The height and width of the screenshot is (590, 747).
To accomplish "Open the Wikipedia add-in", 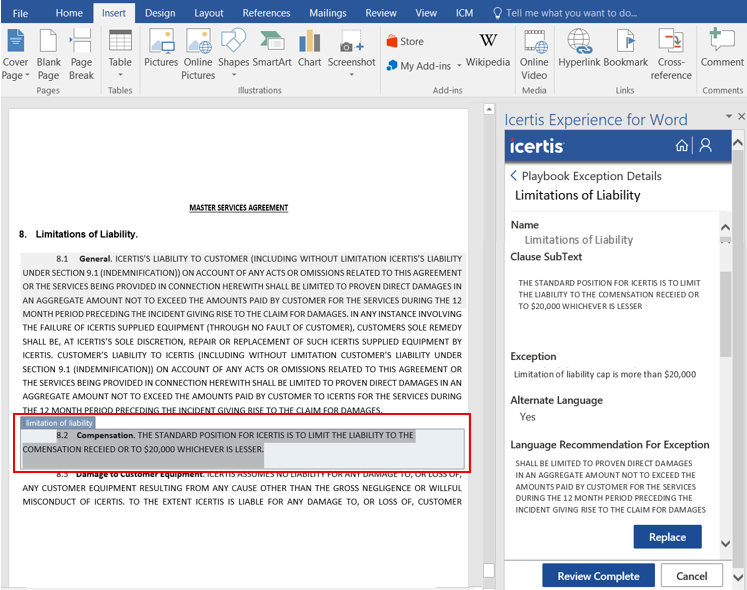I will tap(487, 49).
